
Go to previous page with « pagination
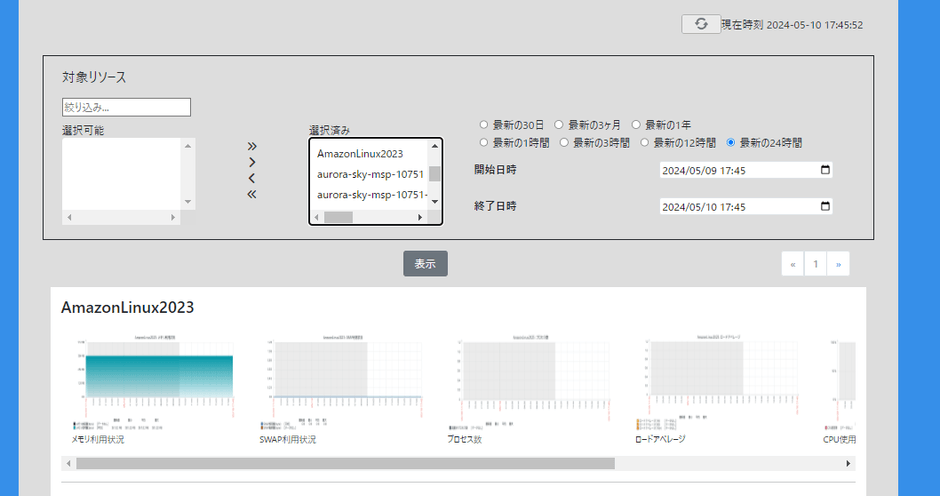pos(794,264)
